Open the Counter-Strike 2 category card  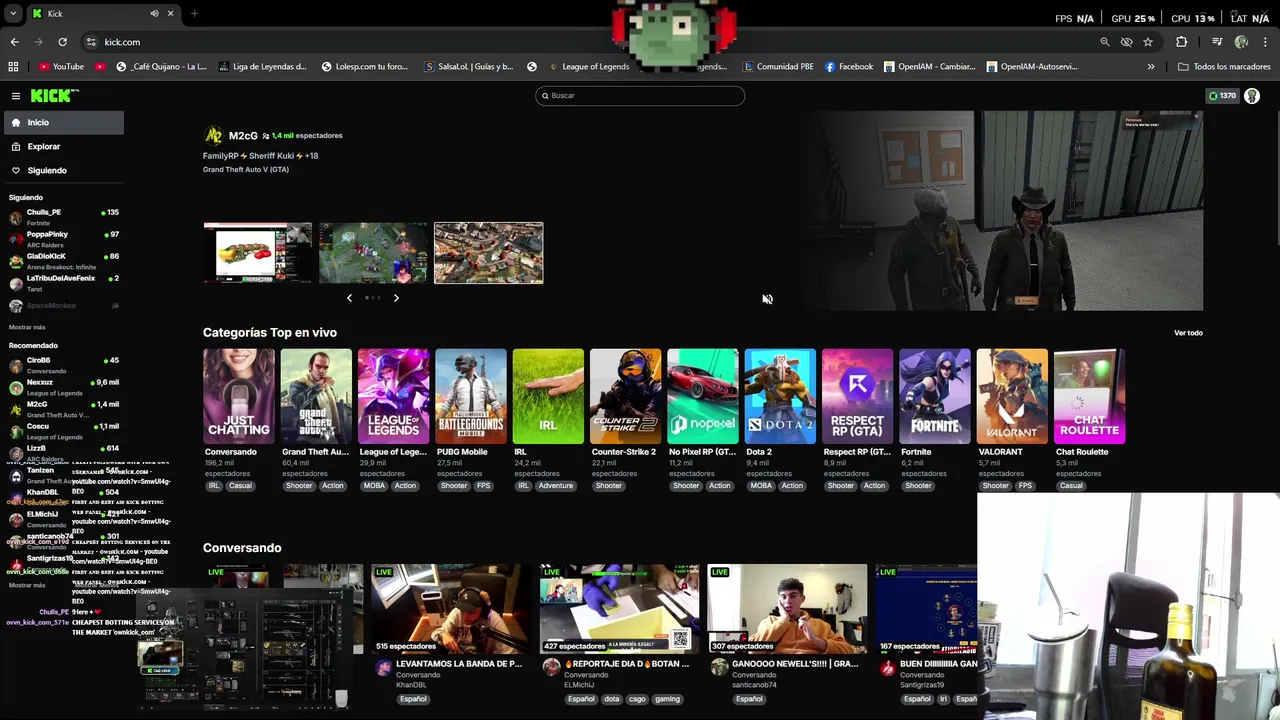click(x=625, y=396)
